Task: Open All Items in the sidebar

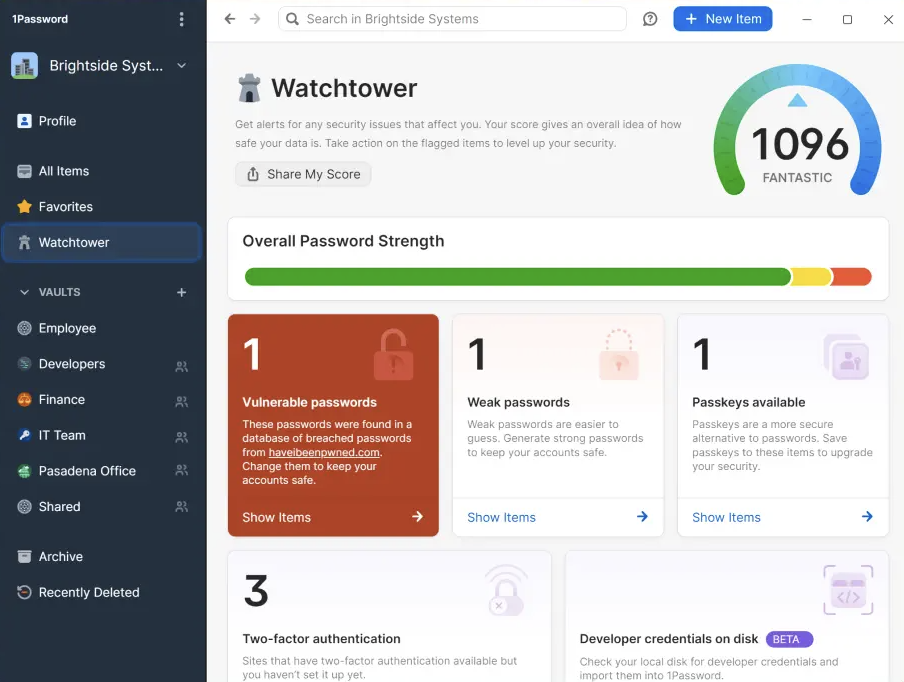Action: coord(102,171)
